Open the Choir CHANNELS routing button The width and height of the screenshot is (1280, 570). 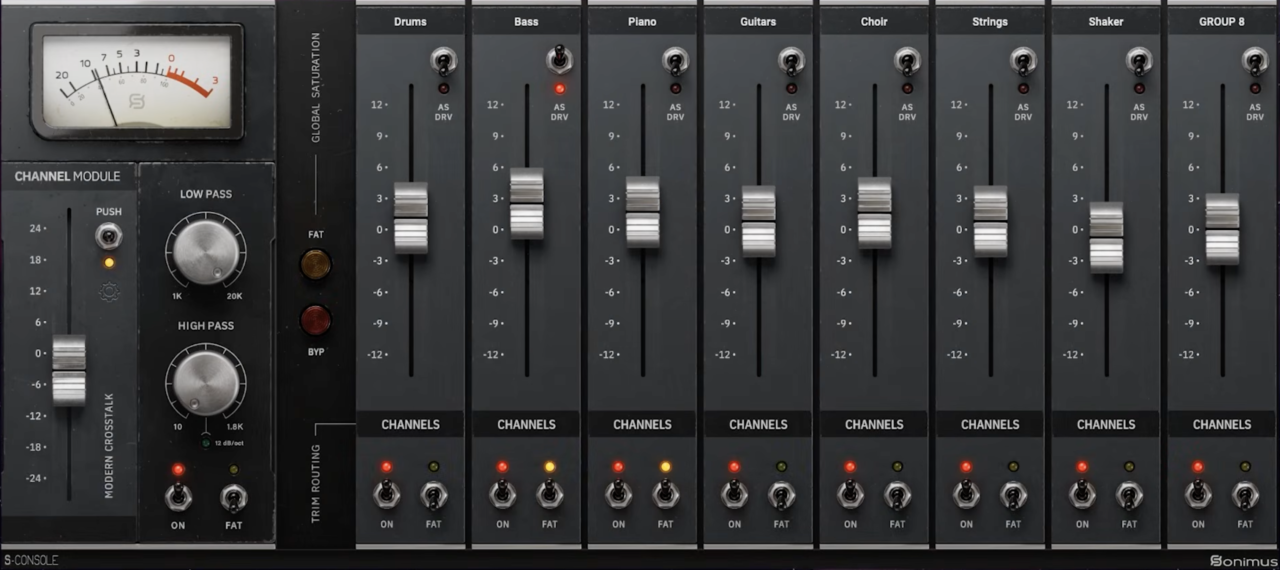pos(874,424)
